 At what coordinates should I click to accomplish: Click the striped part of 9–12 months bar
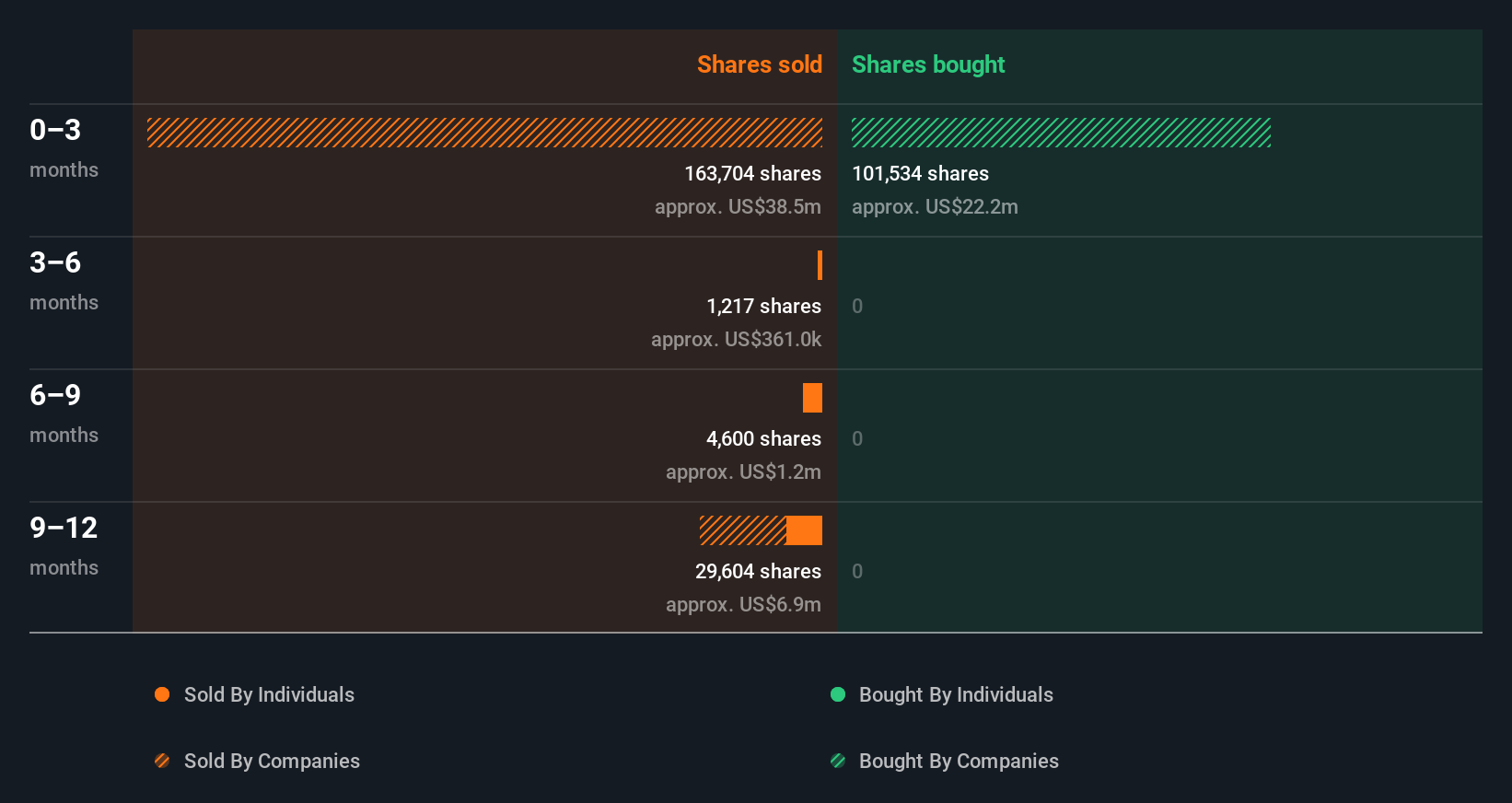pyautogui.click(x=743, y=530)
